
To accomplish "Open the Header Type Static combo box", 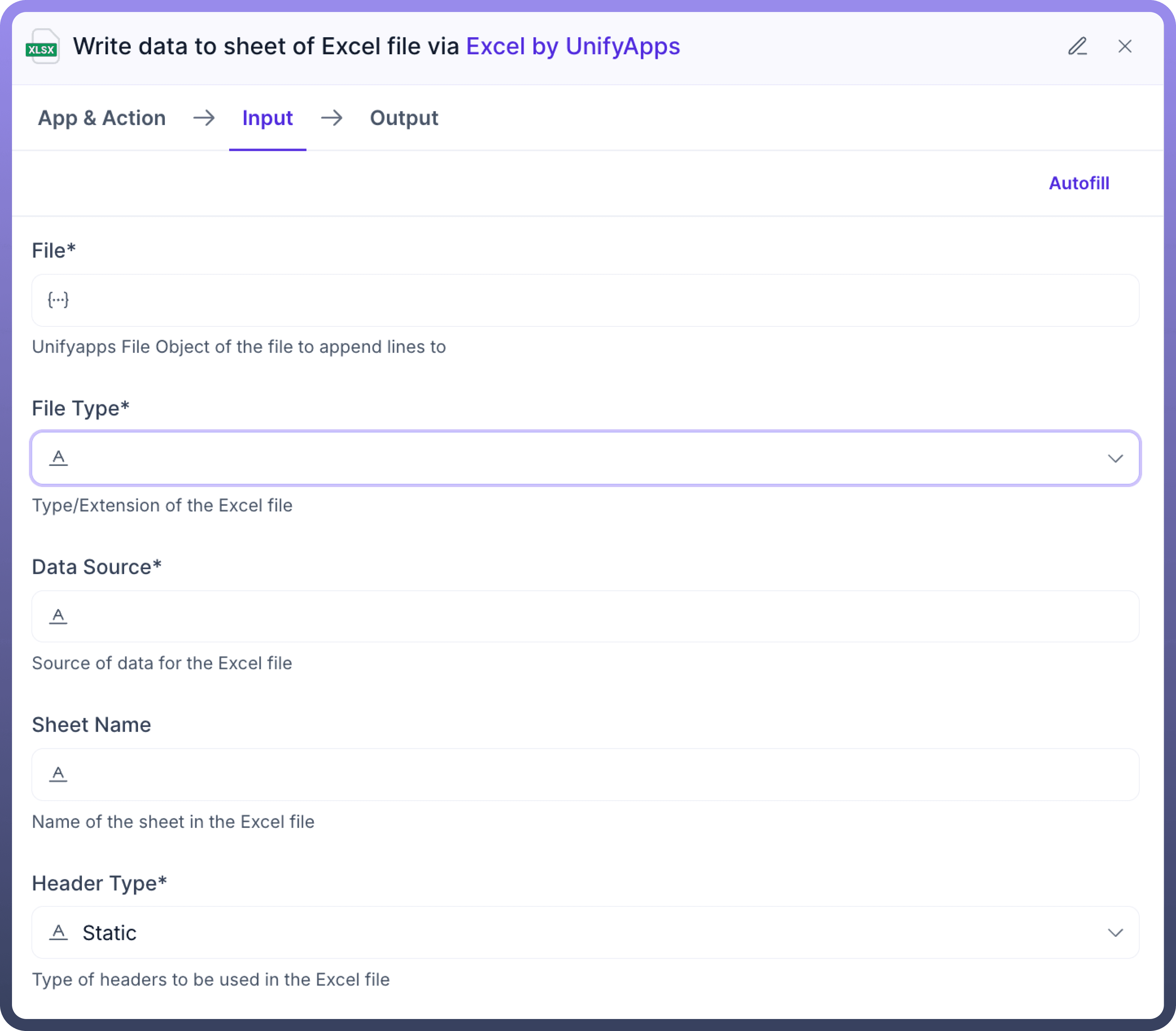I will [x=575, y=933].
